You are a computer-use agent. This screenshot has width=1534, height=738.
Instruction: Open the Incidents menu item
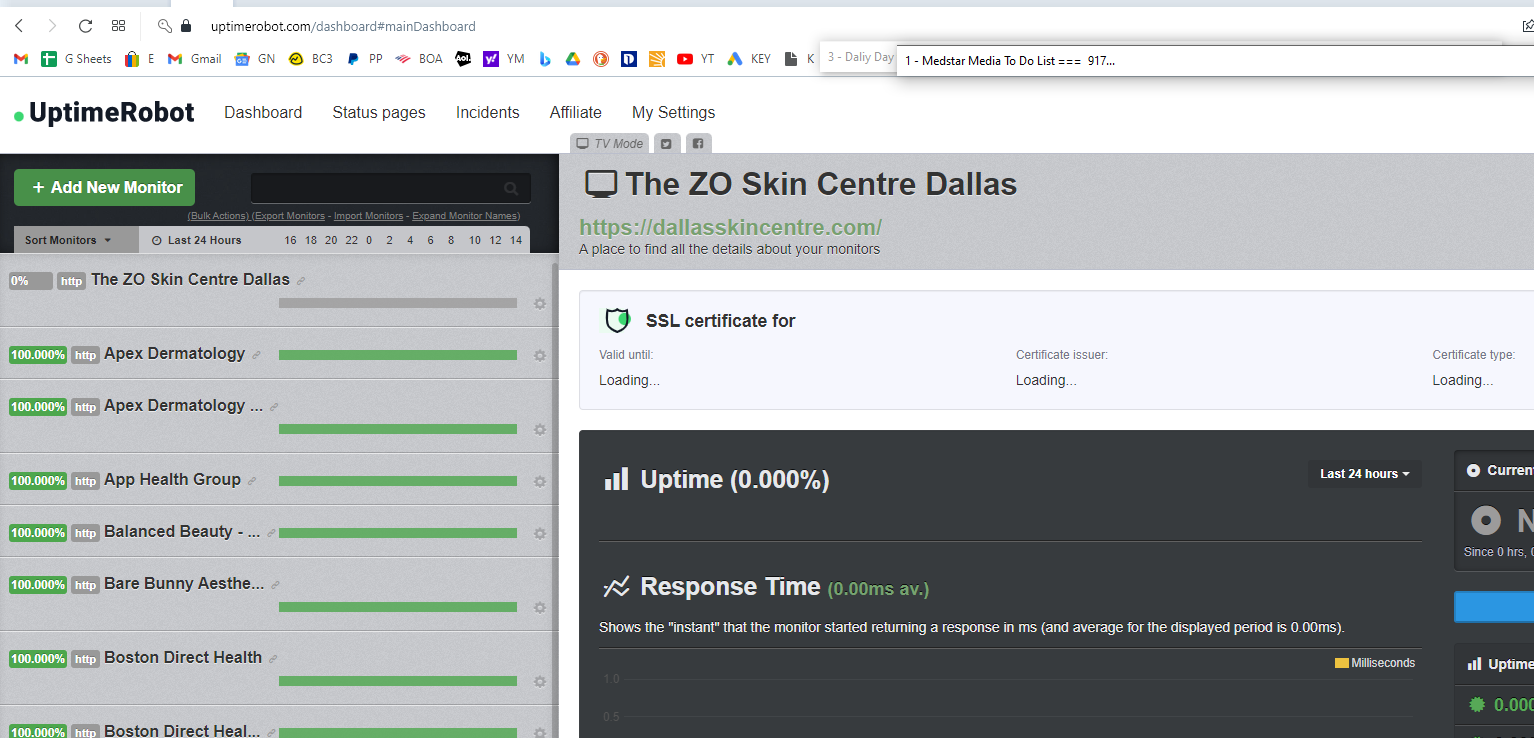(x=487, y=112)
